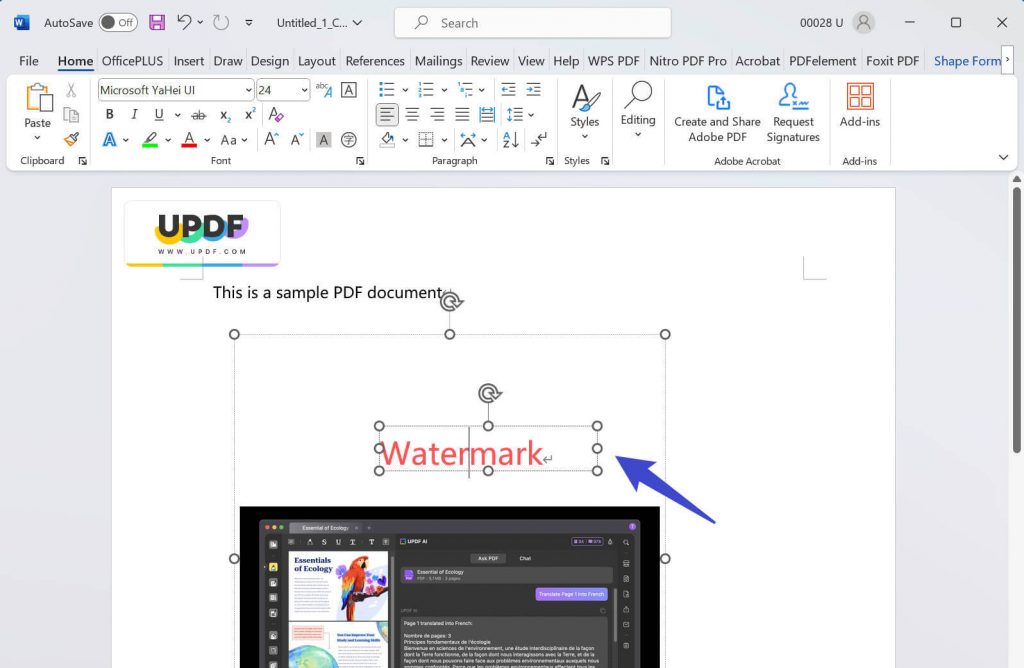Apply strikethrough formatting
This screenshot has height=668, width=1024.
(x=198, y=114)
